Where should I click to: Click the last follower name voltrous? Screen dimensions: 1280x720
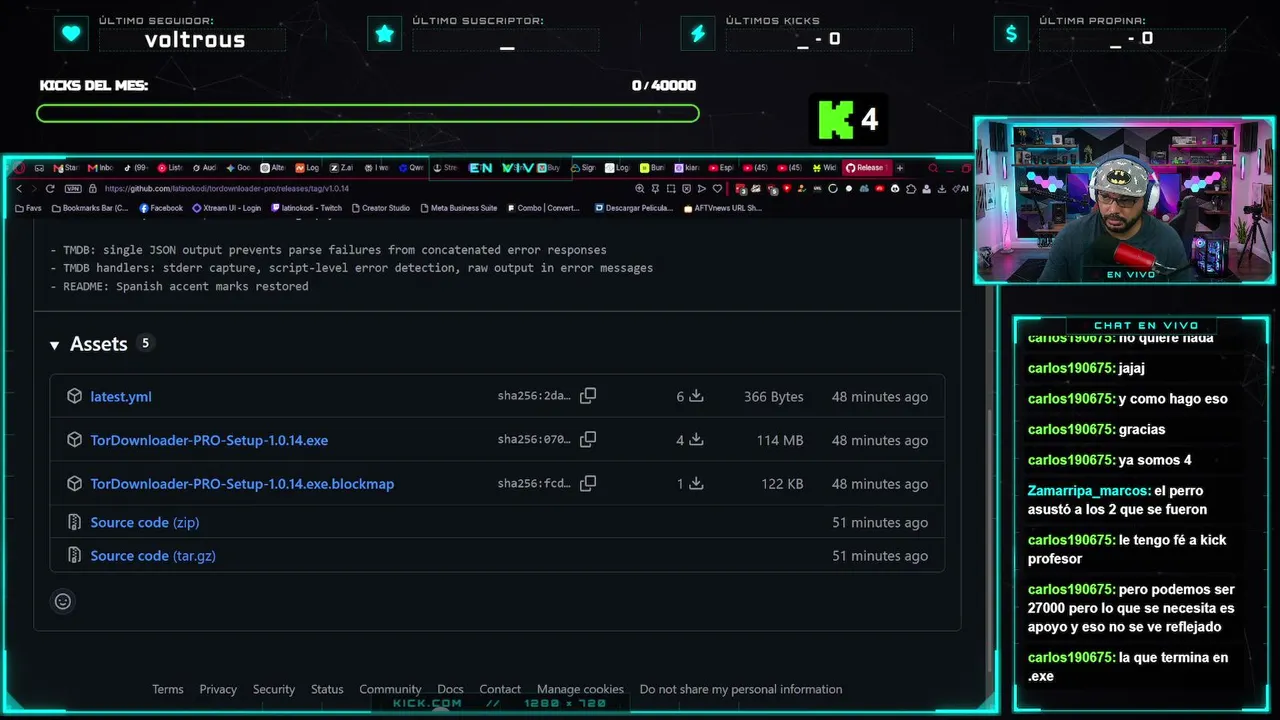(x=195, y=40)
